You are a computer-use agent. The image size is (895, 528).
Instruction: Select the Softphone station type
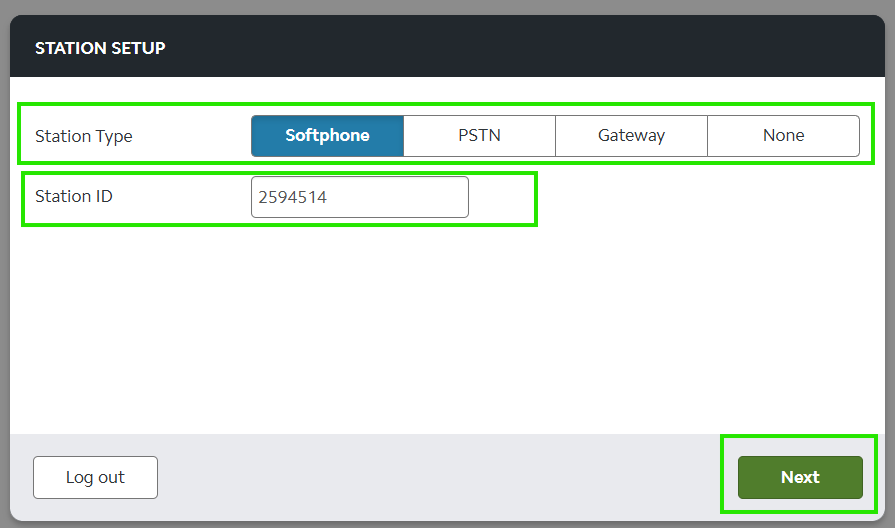[x=327, y=136]
